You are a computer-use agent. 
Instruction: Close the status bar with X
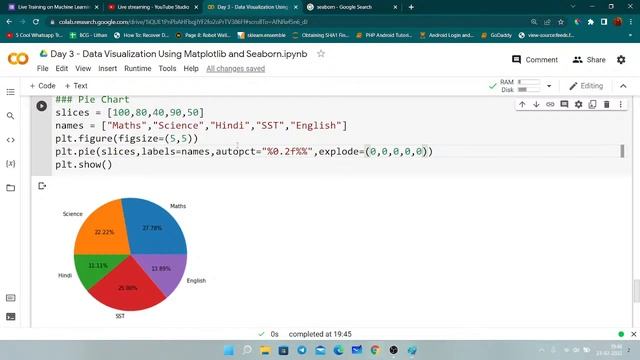(633, 334)
